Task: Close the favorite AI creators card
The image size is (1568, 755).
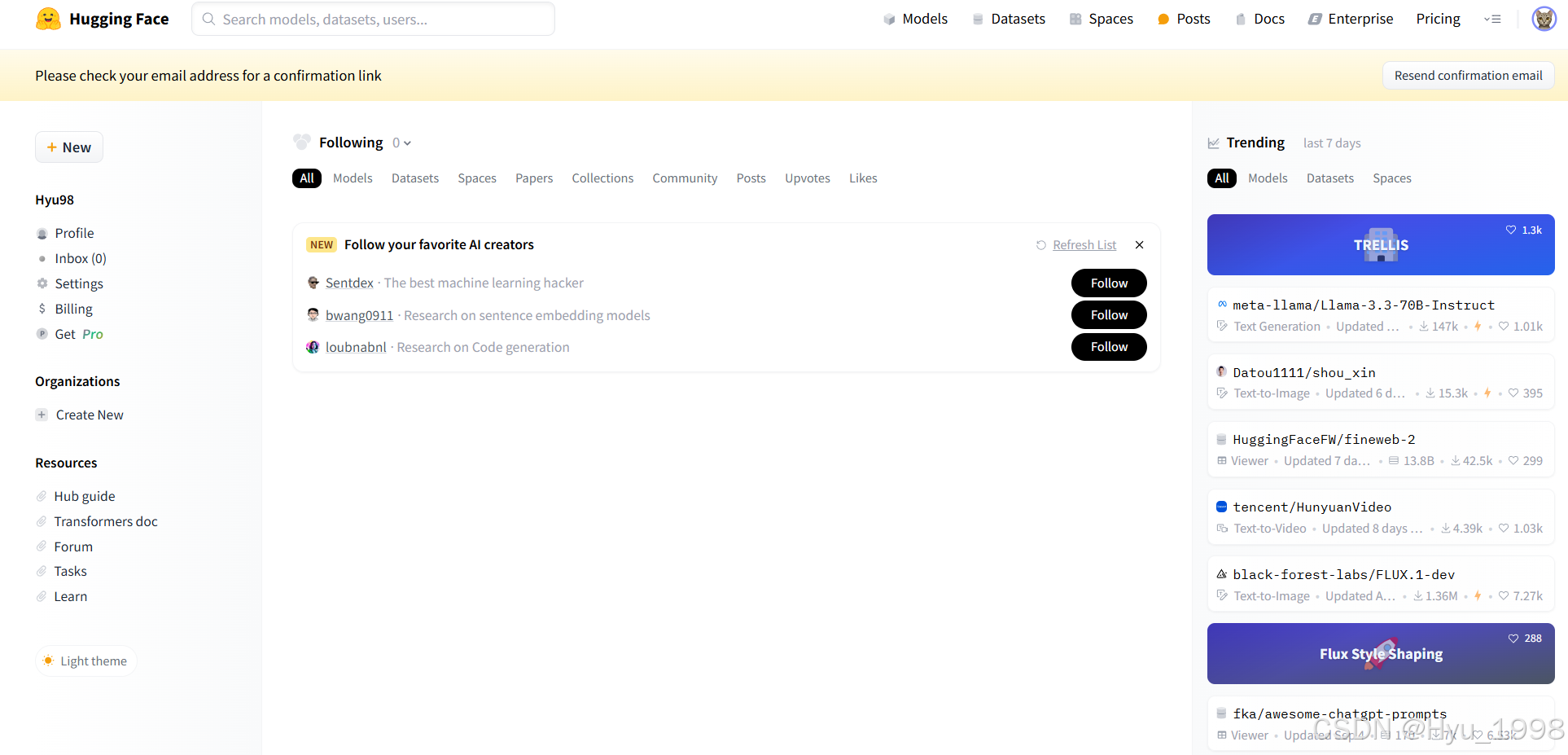Action: pos(1139,245)
